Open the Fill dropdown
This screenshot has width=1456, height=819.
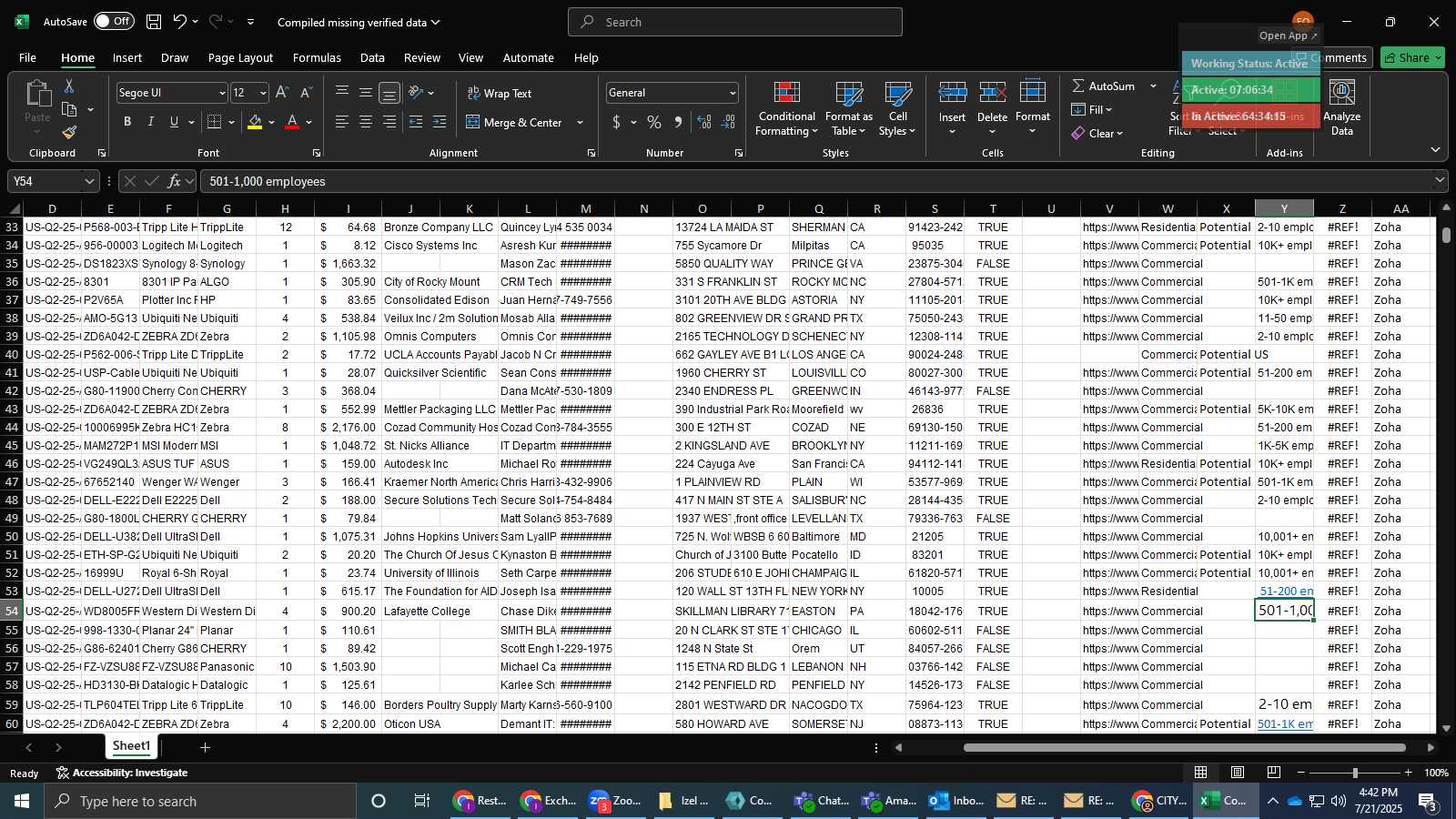[x=1092, y=109]
